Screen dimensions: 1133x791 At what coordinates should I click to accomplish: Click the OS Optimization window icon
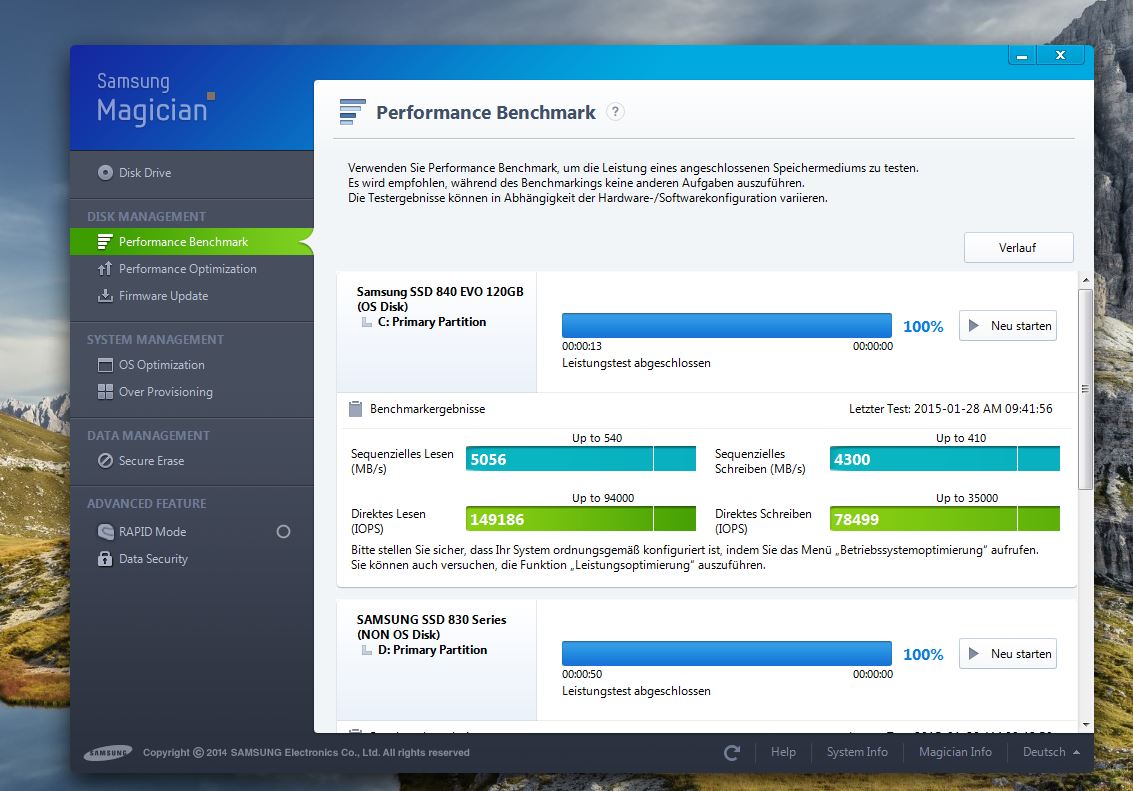[105, 365]
